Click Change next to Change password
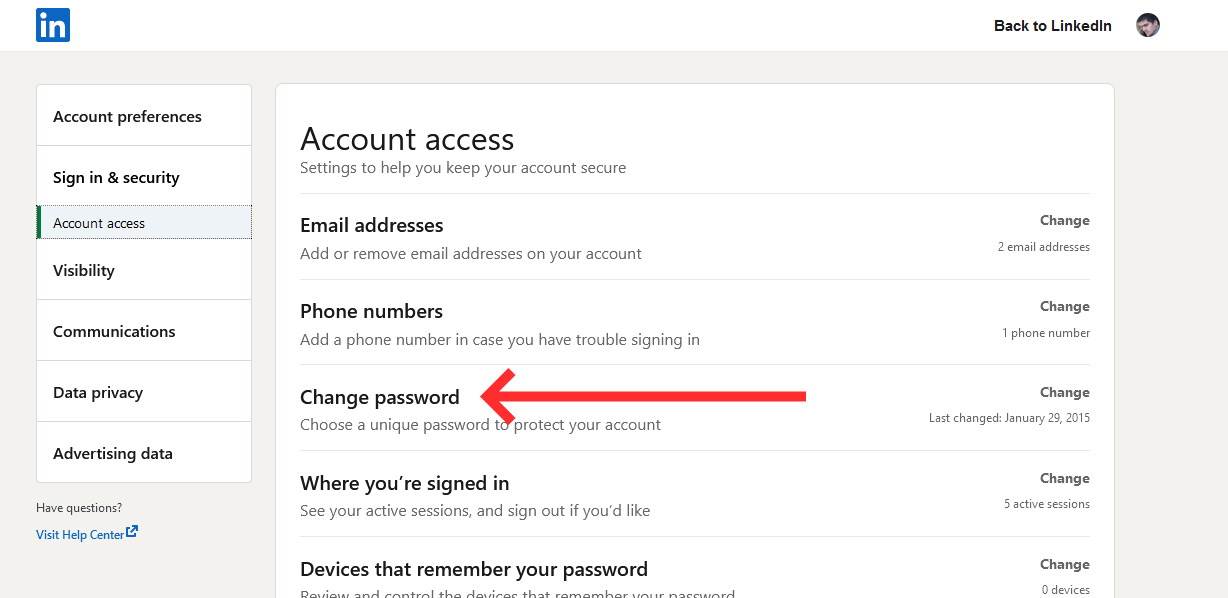This screenshot has height=598, width=1228. coord(1064,393)
